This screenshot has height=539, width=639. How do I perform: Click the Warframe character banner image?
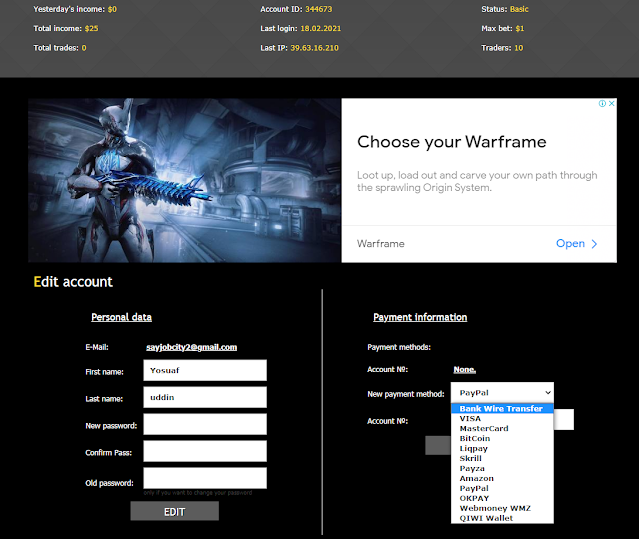coord(184,180)
